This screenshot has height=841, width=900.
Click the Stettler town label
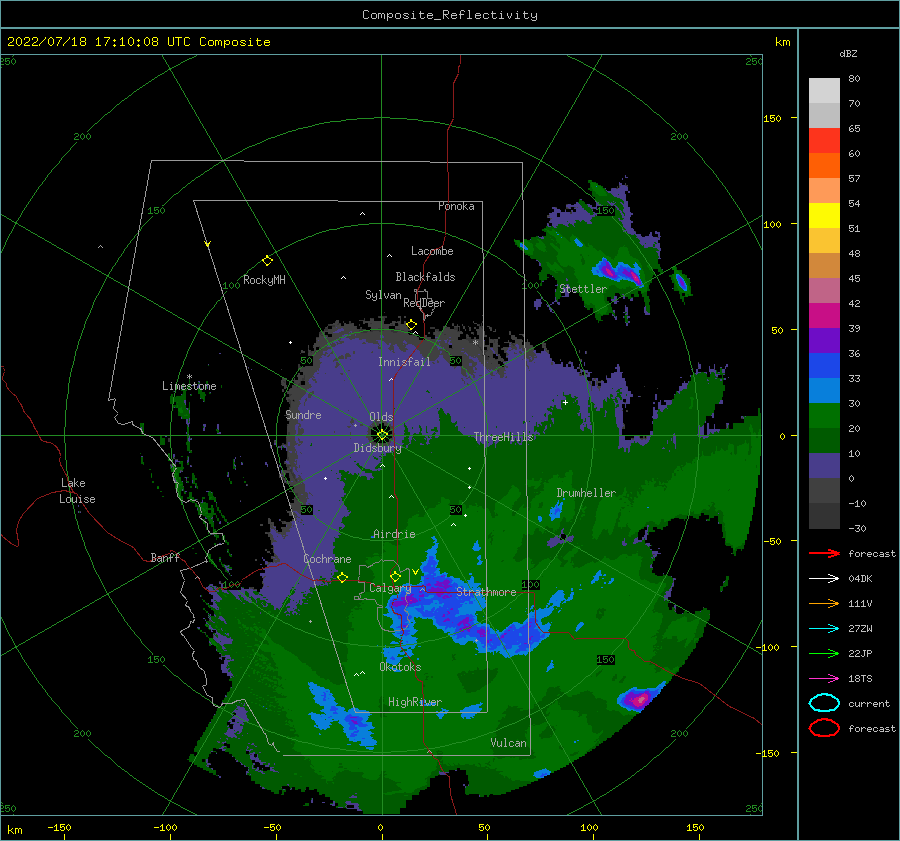tap(583, 289)
